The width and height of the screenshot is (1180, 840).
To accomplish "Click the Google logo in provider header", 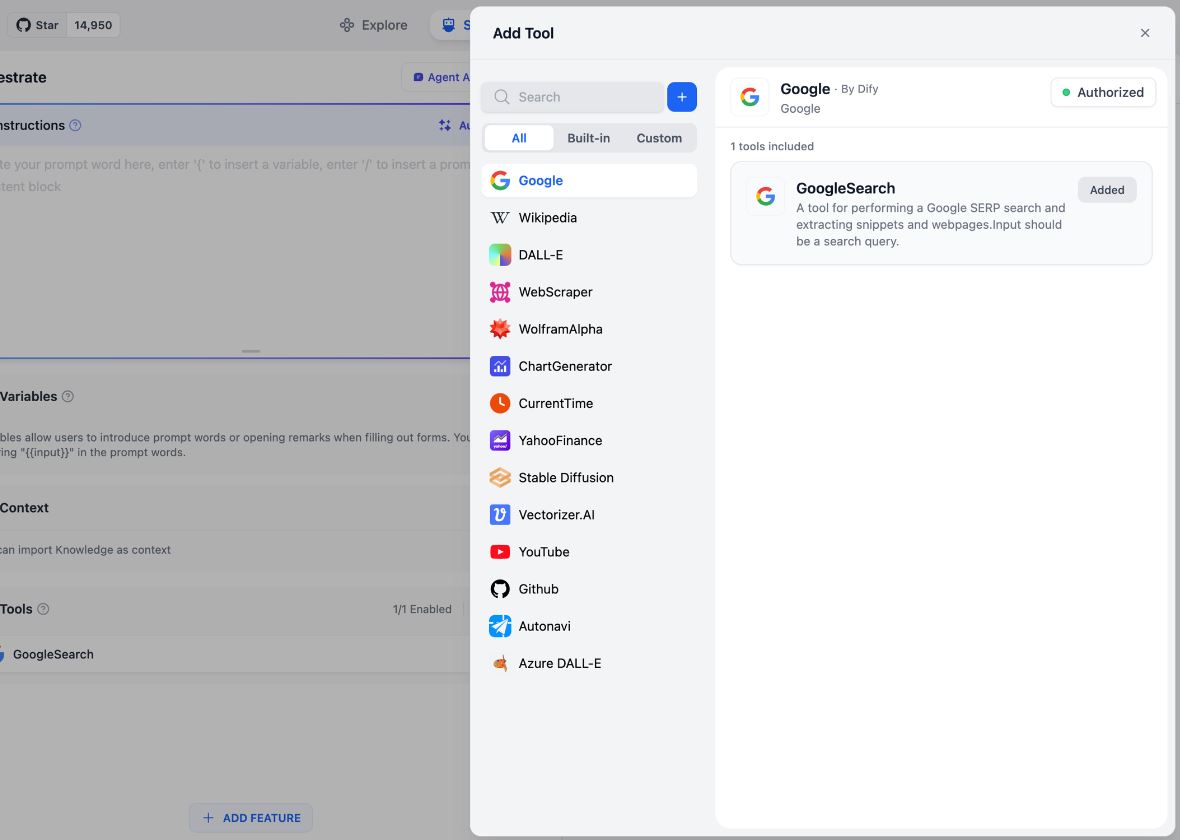I will 750,97.
